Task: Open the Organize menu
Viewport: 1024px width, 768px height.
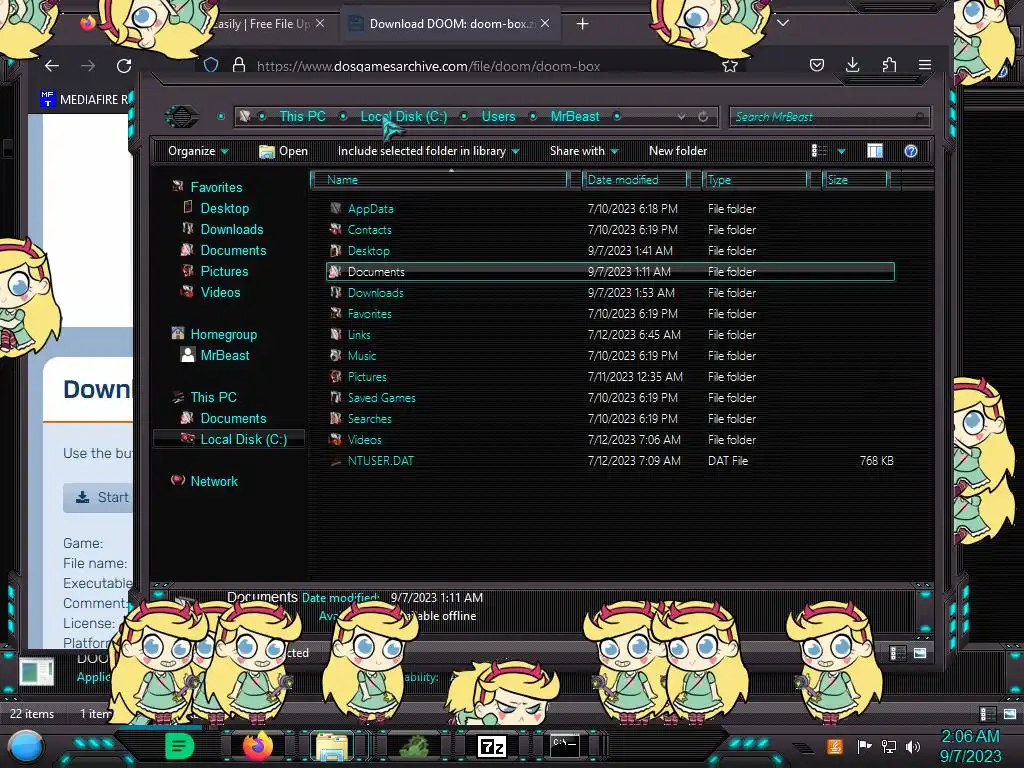Action: [198, 151]
